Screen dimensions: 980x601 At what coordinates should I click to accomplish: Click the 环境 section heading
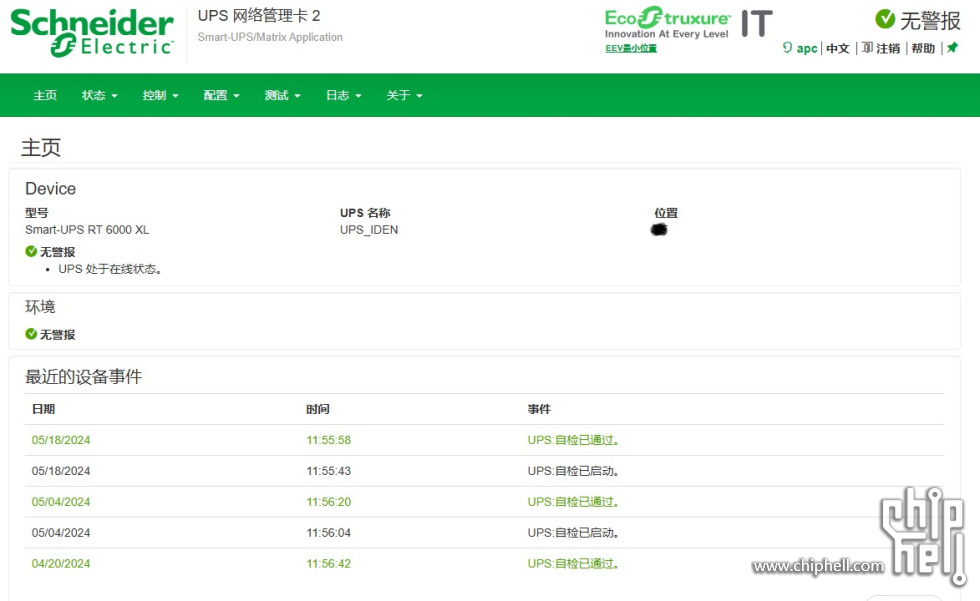coord(40,307)
